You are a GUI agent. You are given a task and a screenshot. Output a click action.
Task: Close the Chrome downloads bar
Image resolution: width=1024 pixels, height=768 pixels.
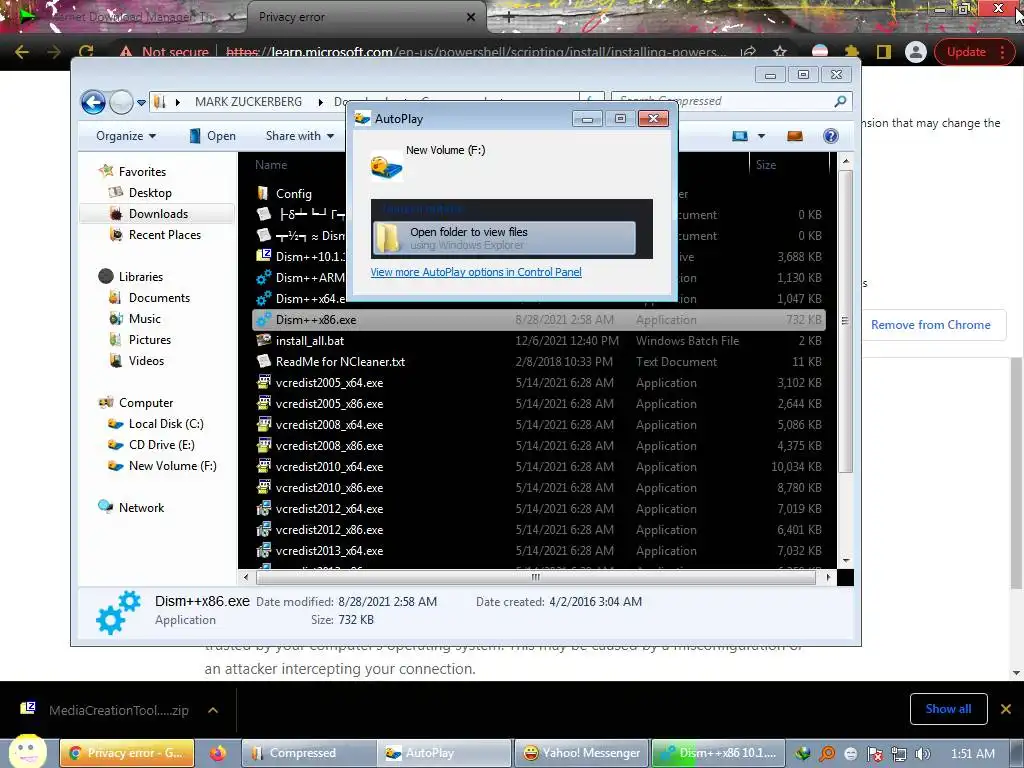(x=1006, y=709)
